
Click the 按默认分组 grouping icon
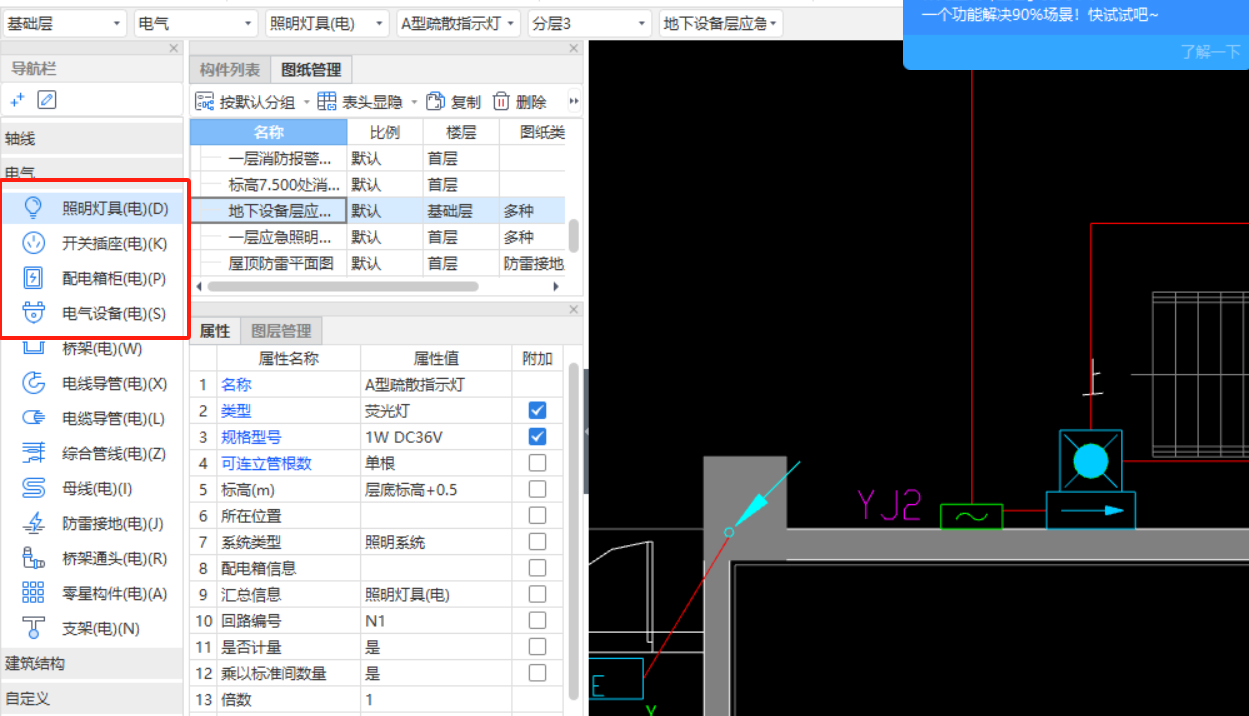pos(205,101)
